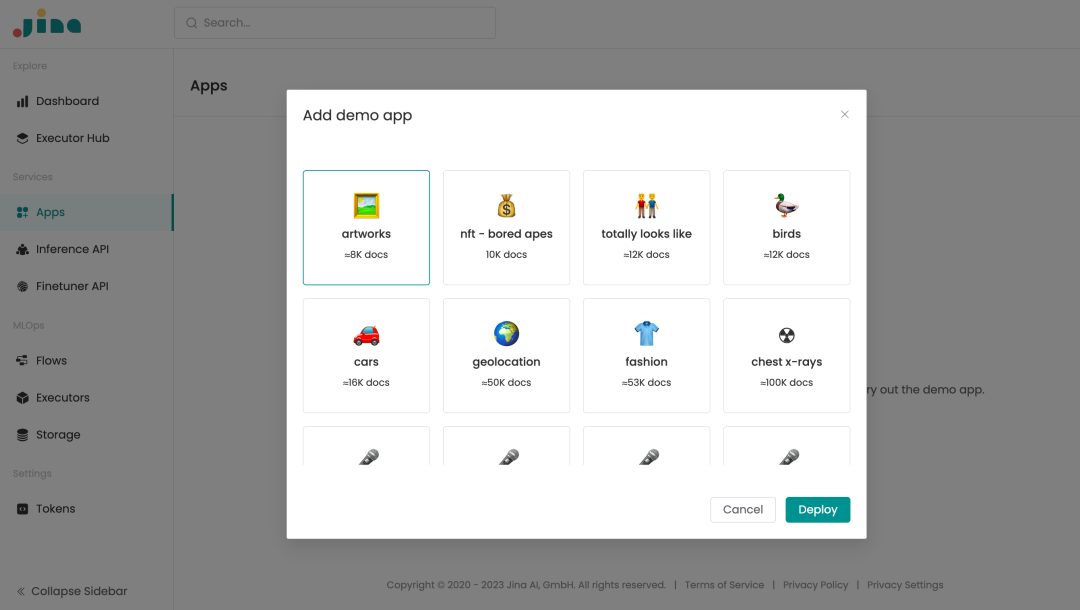Select the fashion shirt icon
The width and height of the screenshot is (1080, 610).
tap(647, 334)
